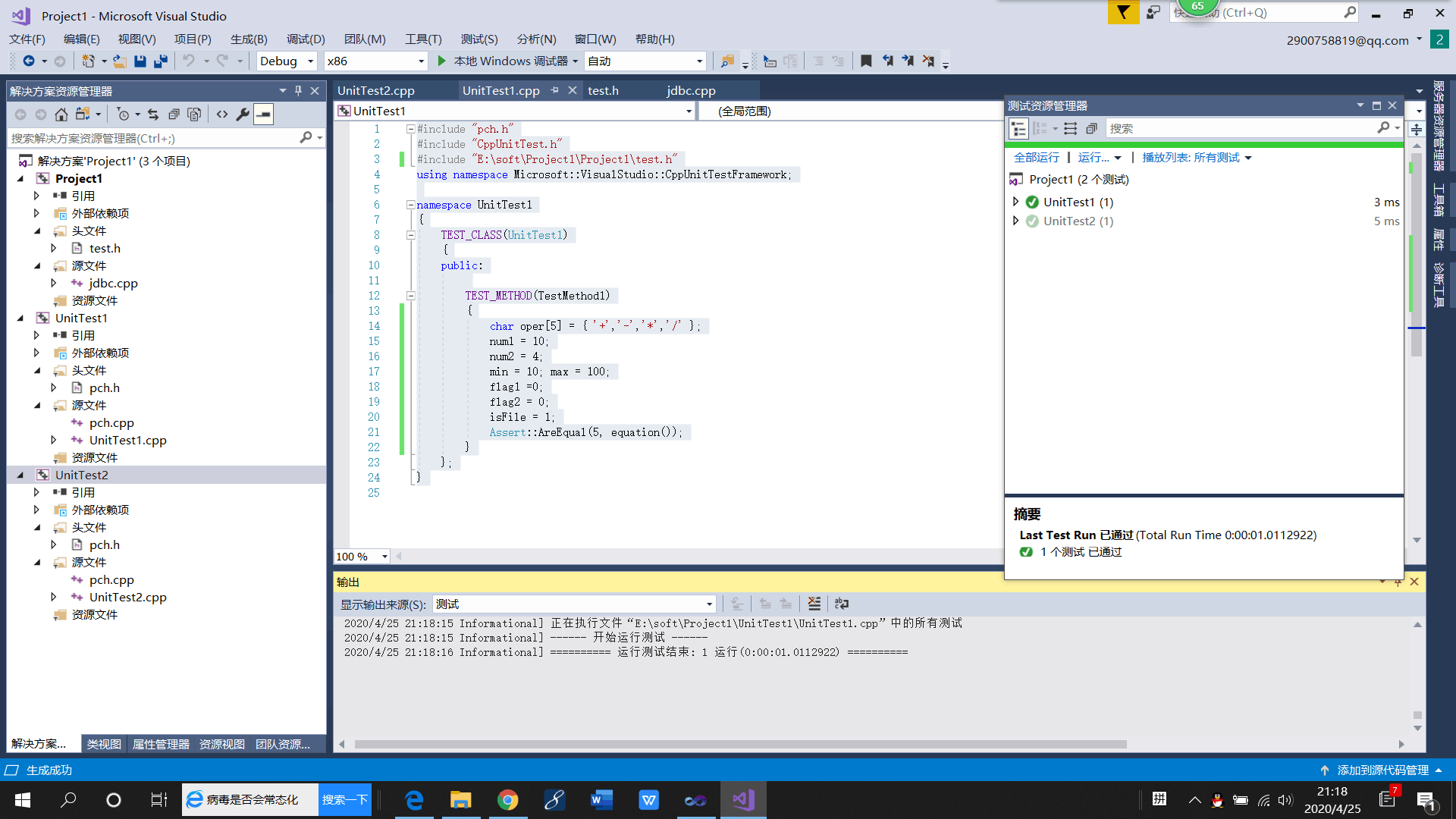Open Properties wrench icon in Solution Explorer

click(x=243, y=115)
